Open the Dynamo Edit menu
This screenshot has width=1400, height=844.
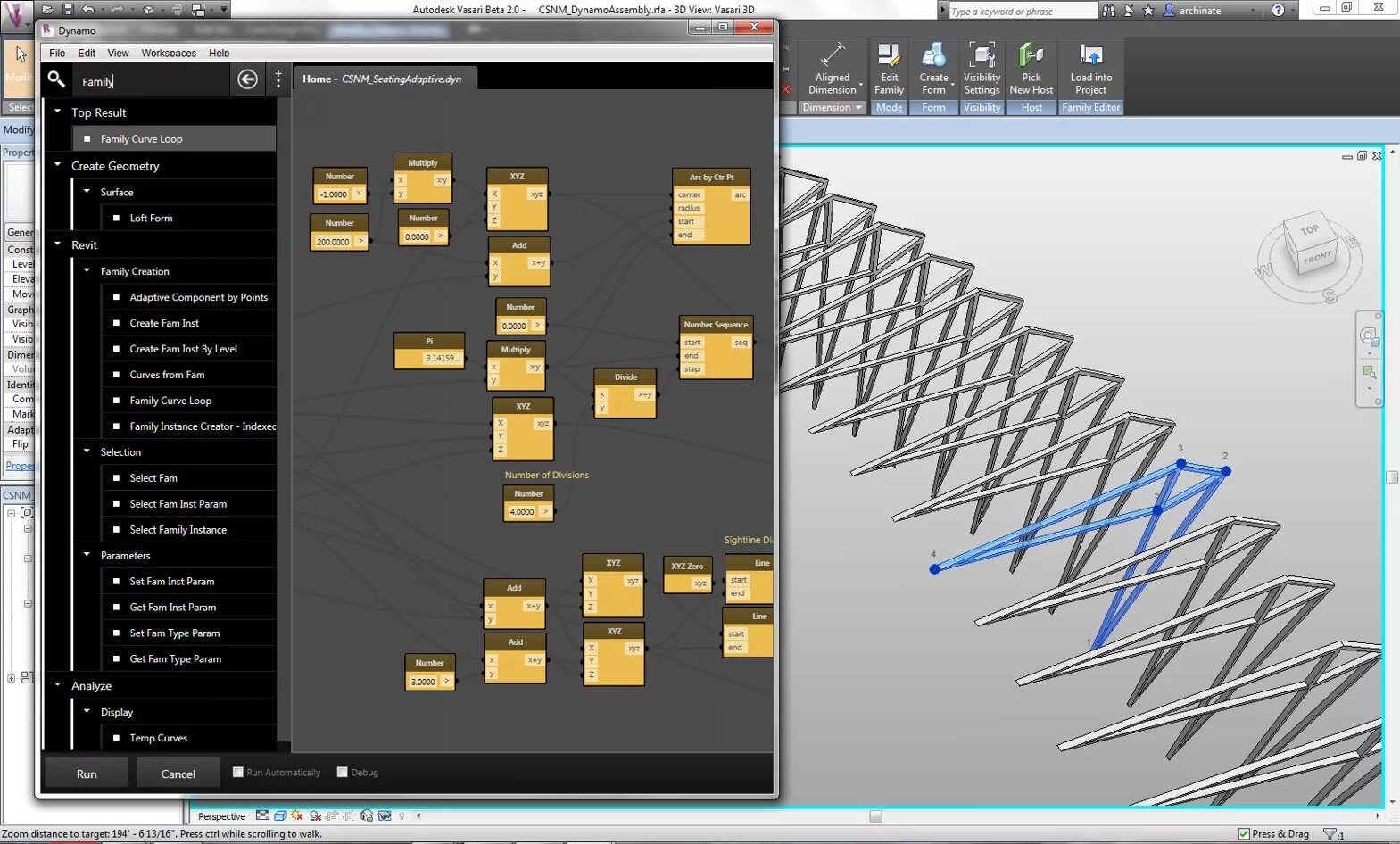(x=87, y=53)
